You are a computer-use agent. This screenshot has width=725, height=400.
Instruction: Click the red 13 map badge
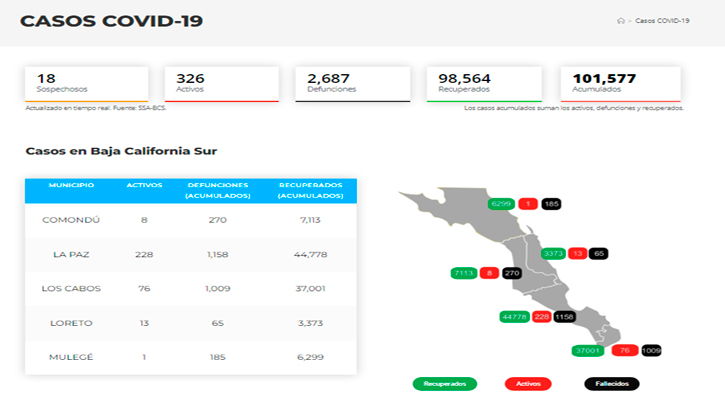click(578, 253)
